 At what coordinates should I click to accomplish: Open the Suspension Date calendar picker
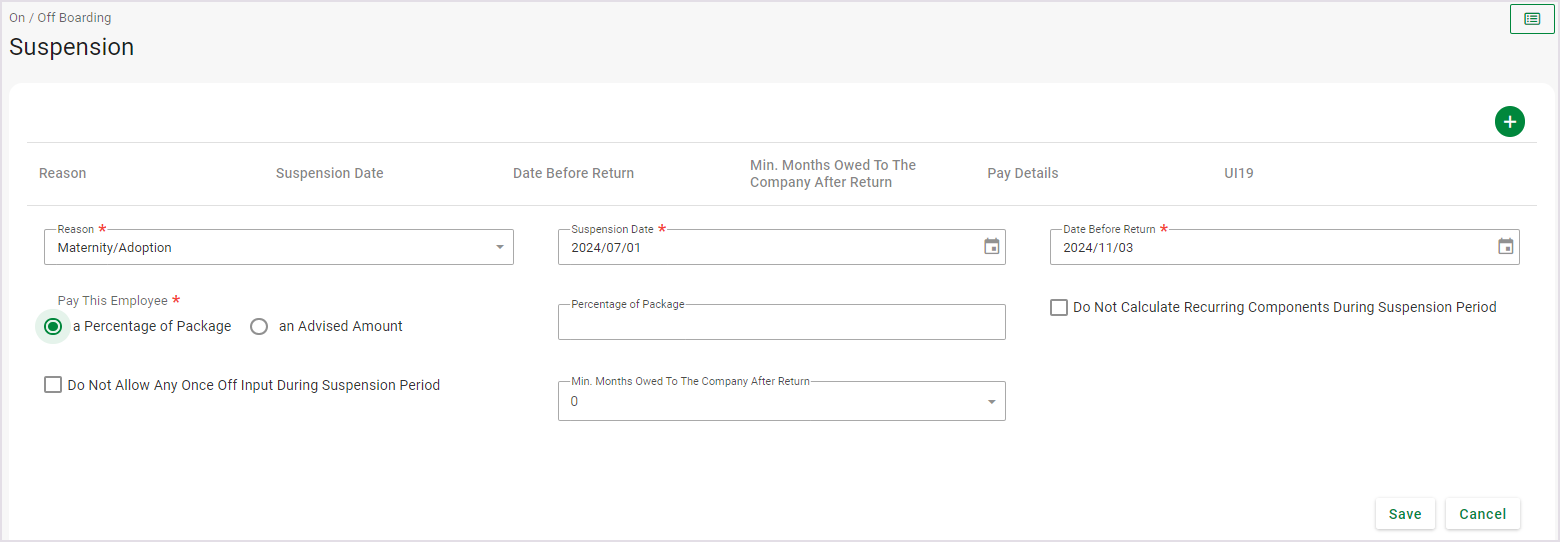(x=991, y=247)
